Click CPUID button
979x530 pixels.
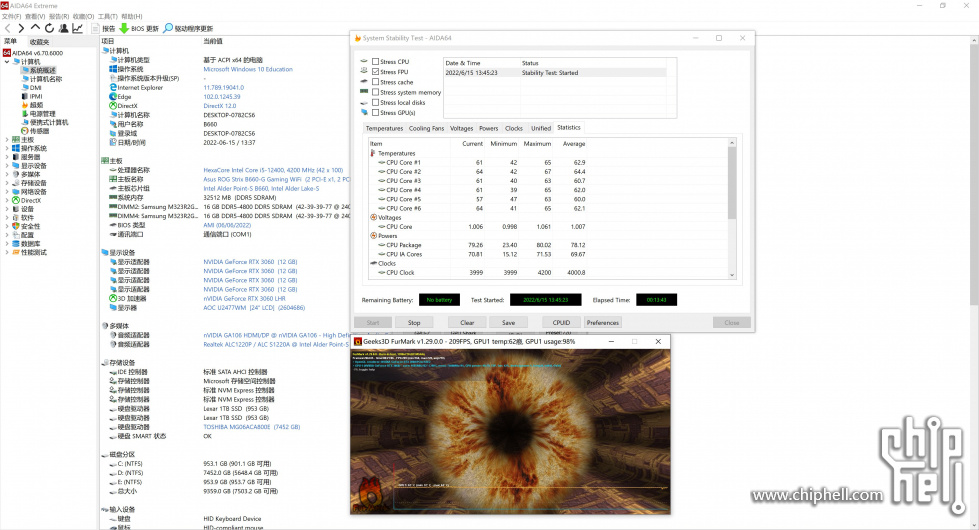click(561, 323)
